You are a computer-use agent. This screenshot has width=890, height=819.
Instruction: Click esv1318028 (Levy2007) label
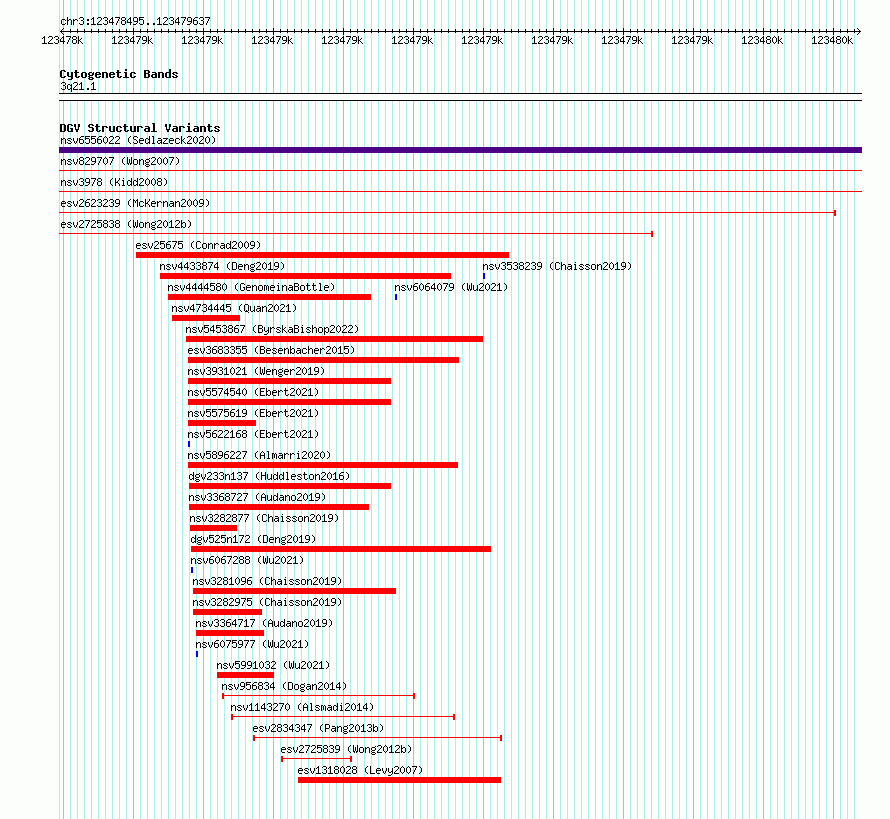tap(360, 770)
